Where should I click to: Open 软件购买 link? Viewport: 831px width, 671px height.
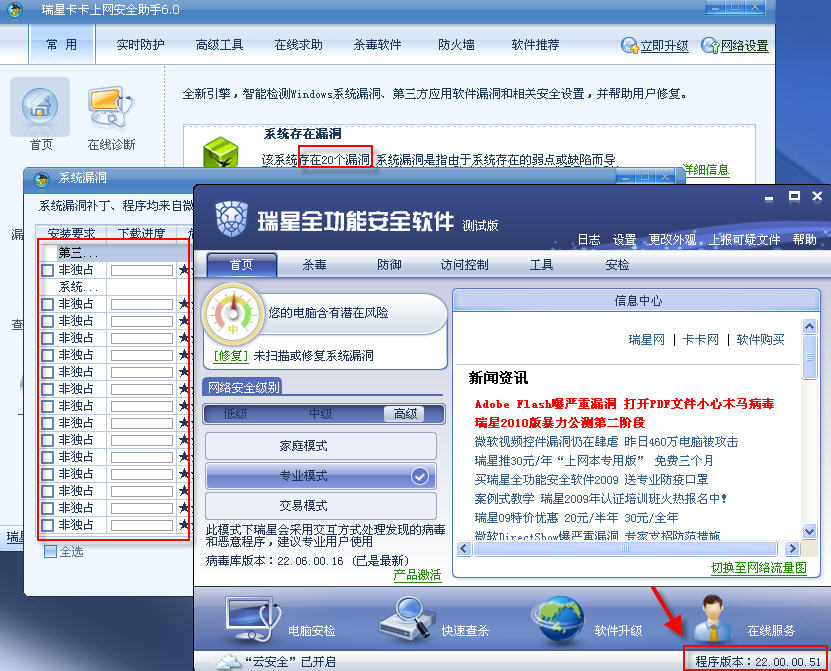click(x=760, y=340)
